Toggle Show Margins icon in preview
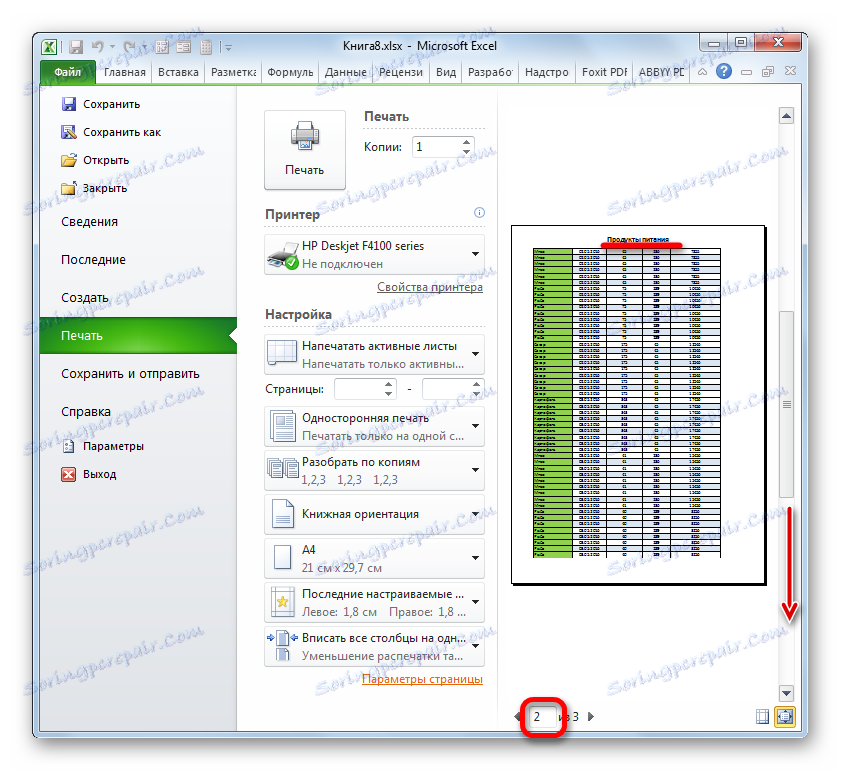This screenshot has height=771, width=841. pos(762,716)
